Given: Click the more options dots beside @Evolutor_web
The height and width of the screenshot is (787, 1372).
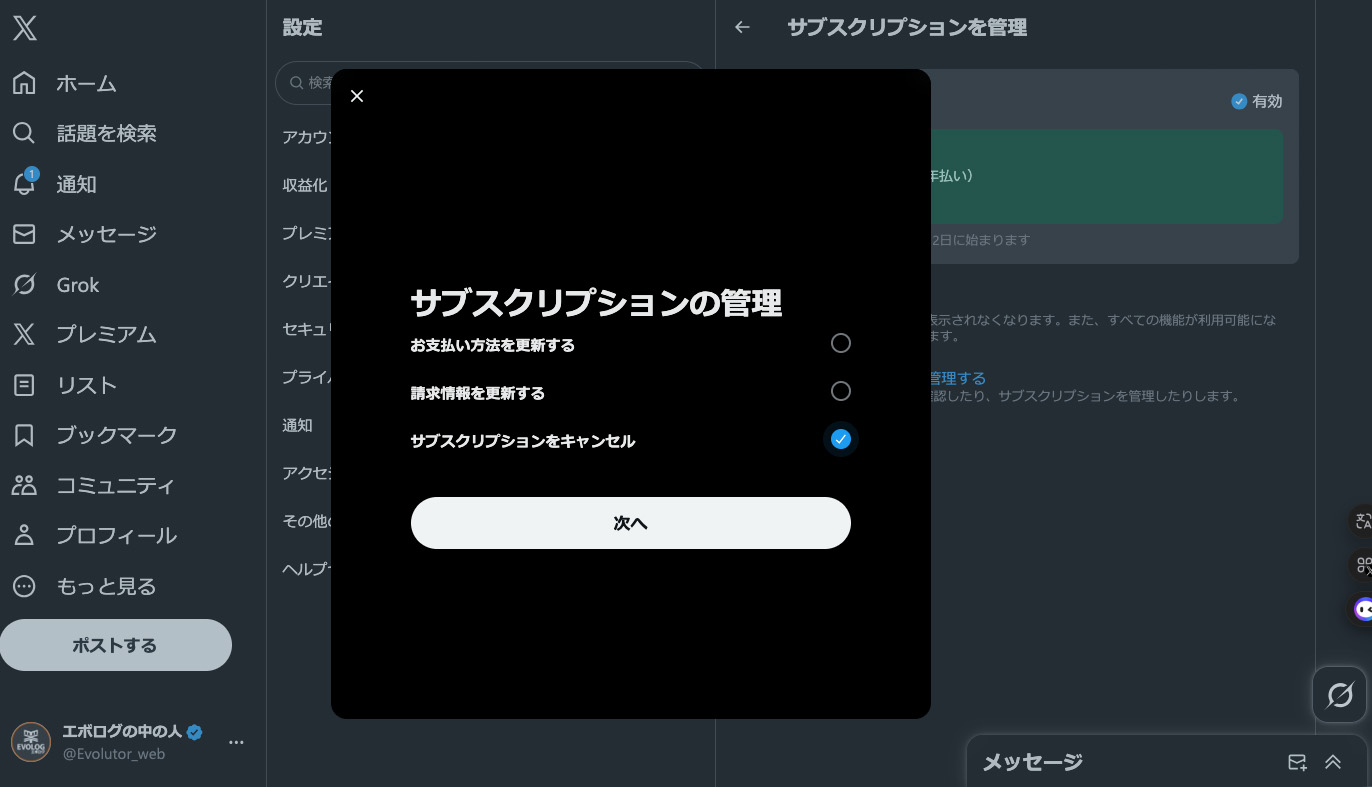Looking at the screenshot, I should click(236, 742).
